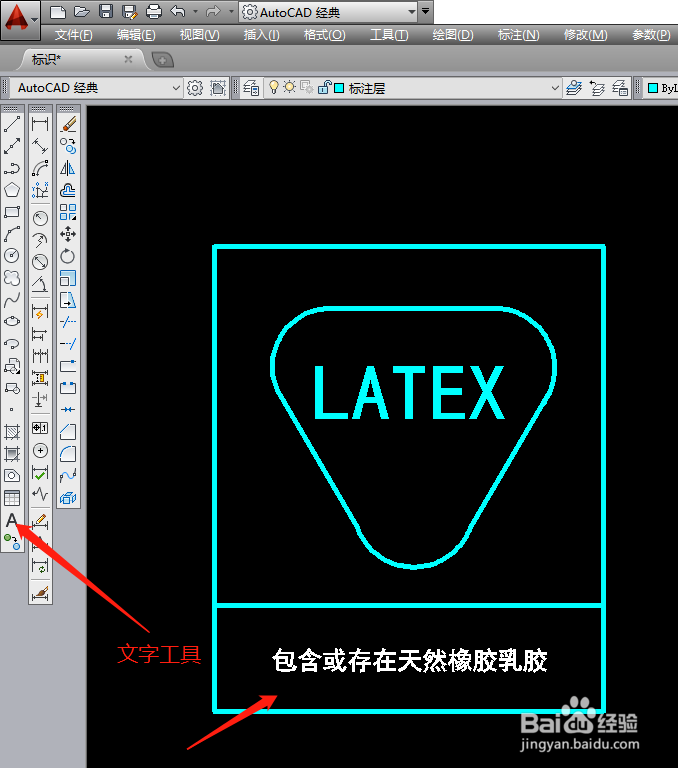This screenshot has width=678, height=768.
Task: Select the Multiline Text (A) tool
Action: pos(12,520)
